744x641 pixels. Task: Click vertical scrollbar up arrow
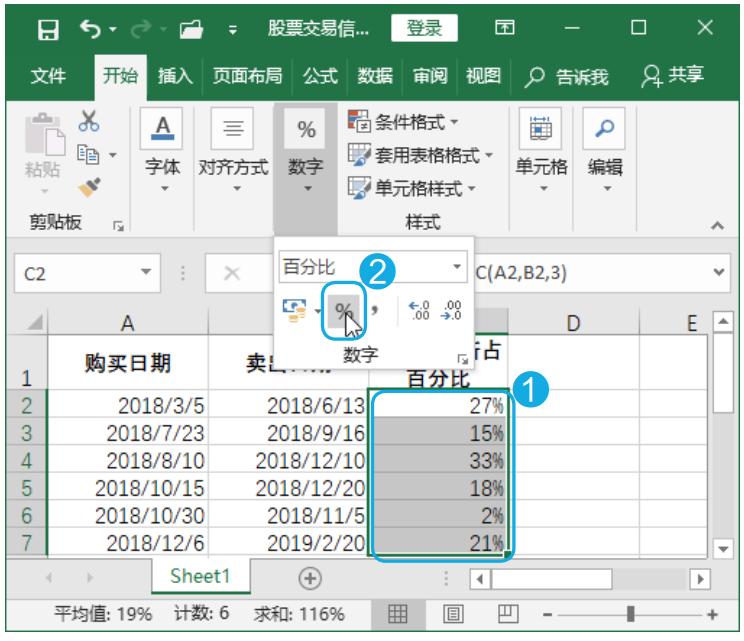coord(723,322)
